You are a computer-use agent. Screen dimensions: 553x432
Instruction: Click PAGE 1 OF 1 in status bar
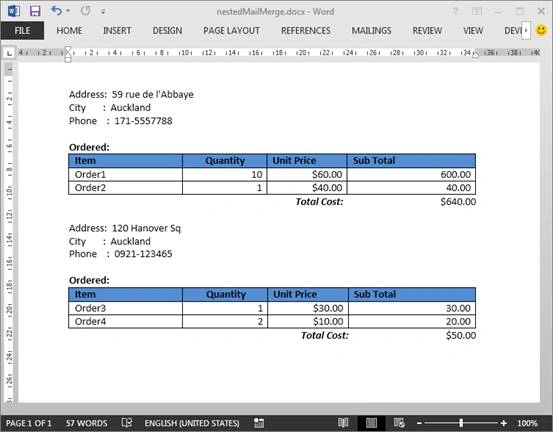click(x=29, y=423)
